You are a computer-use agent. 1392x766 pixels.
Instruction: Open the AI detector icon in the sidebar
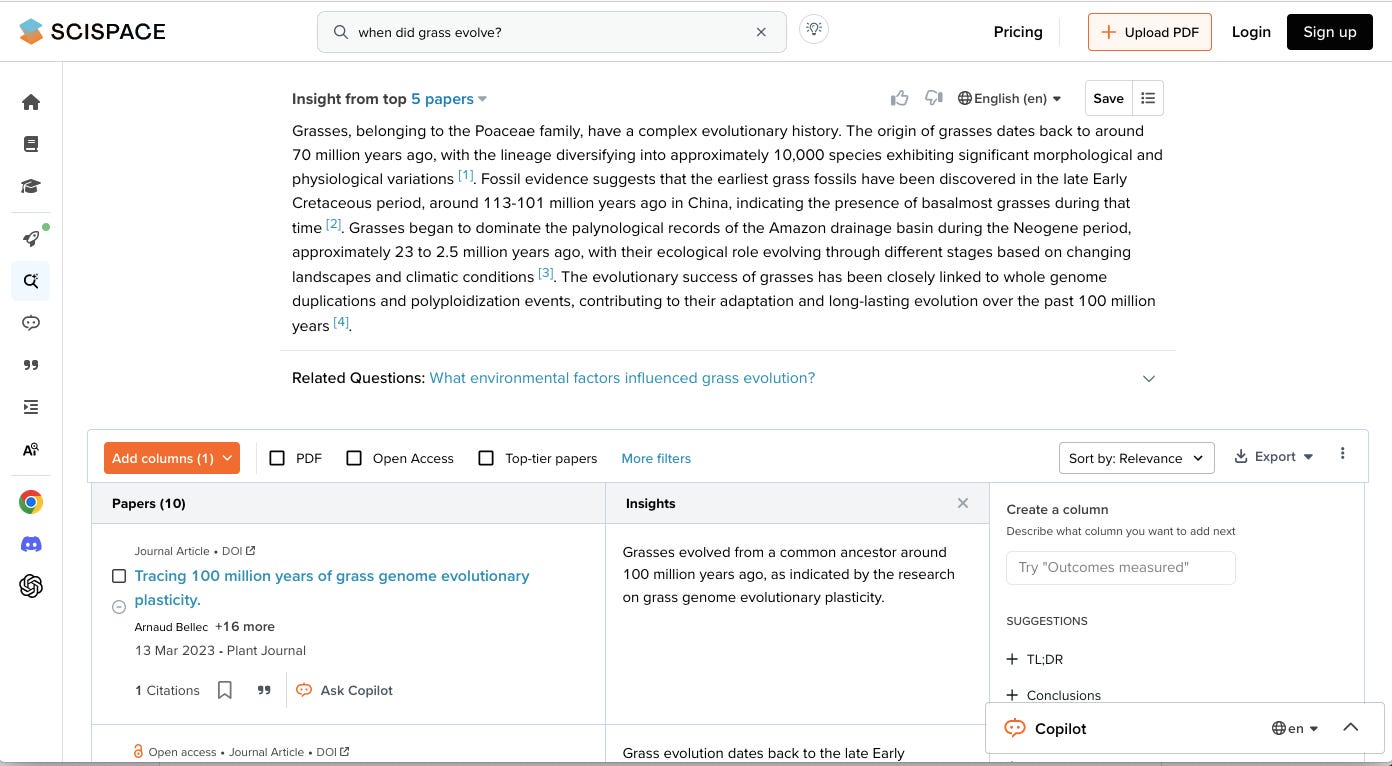pyautogui.click(x=31, y=449)
